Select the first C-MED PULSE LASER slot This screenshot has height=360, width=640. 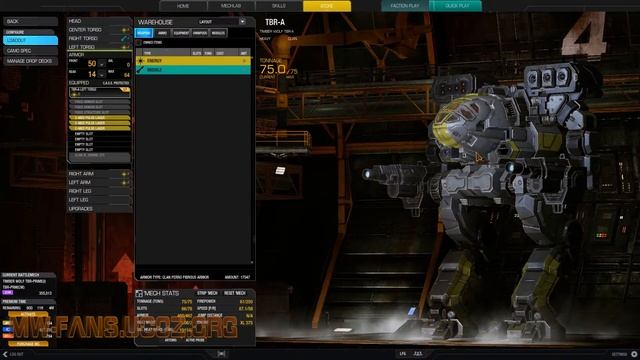point(100,118)
